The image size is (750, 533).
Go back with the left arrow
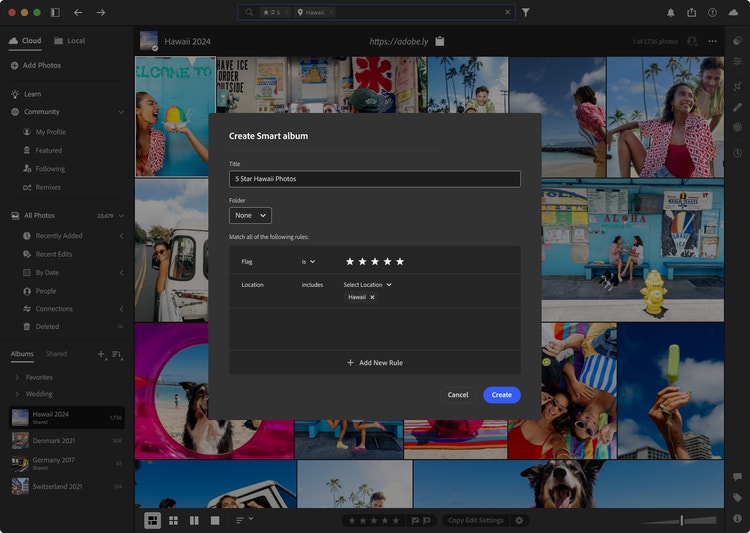click(78, 12)
